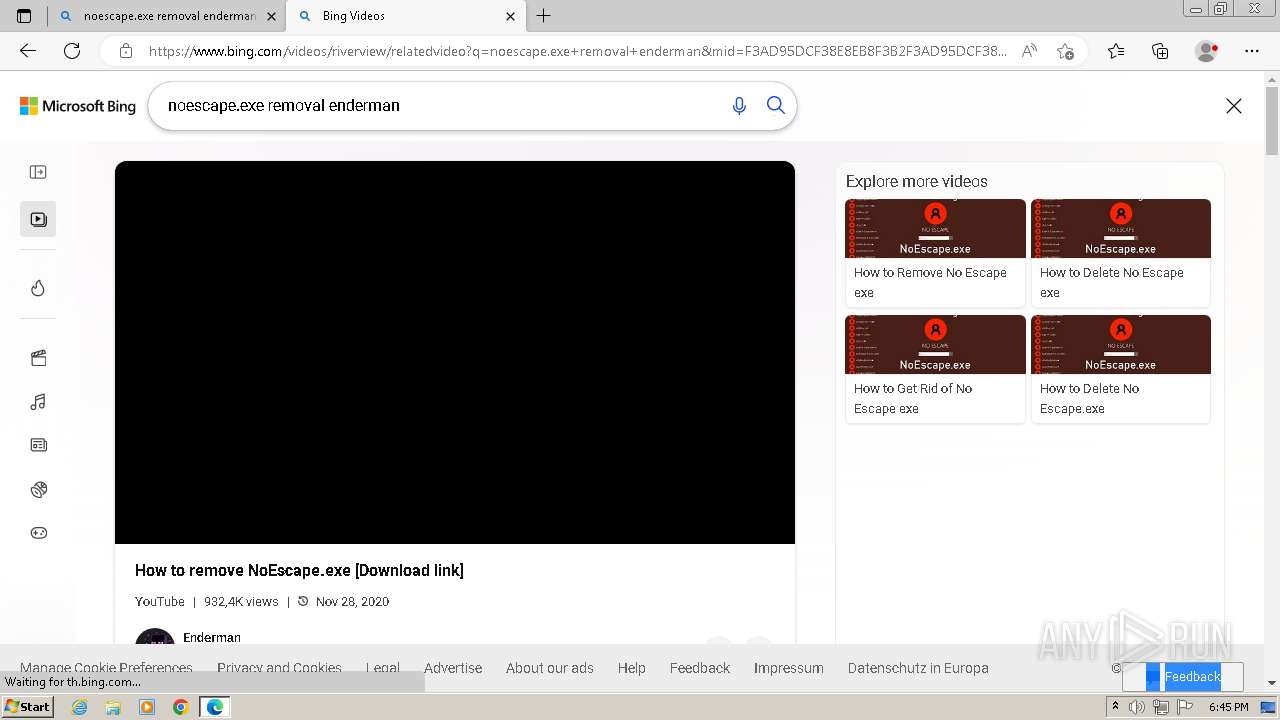Edit the Bing search query field

pyautogui.click(x=440, y=105)
